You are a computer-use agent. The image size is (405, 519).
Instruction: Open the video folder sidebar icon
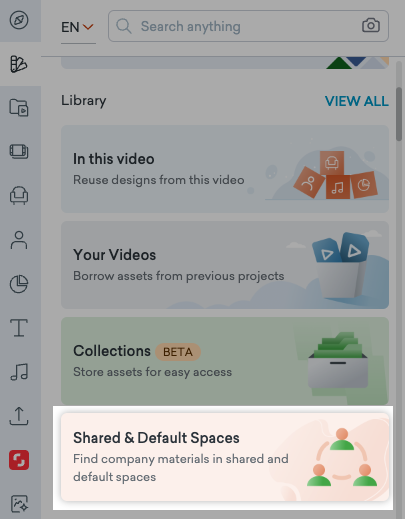coord(19,107)
